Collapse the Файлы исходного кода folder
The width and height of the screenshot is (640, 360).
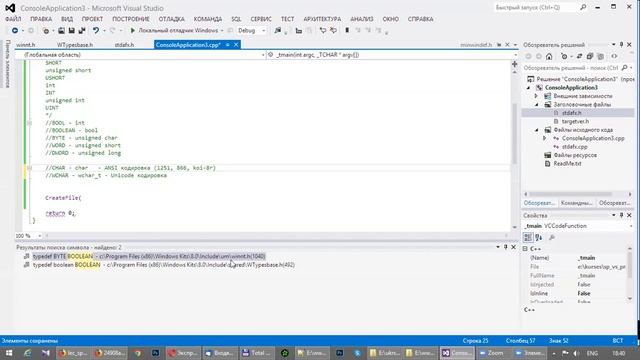point(537,130)
